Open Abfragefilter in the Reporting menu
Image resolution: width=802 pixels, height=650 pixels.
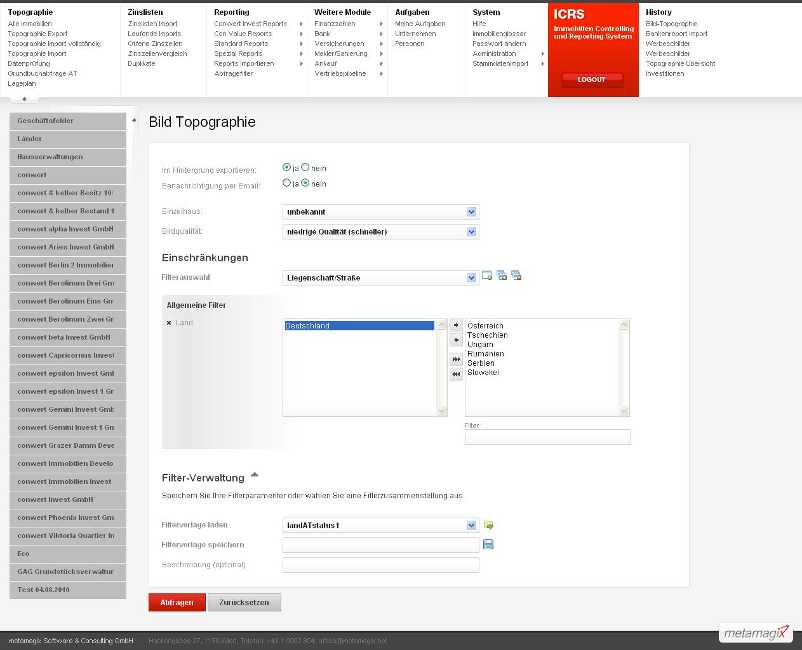[x=234, y=74]
